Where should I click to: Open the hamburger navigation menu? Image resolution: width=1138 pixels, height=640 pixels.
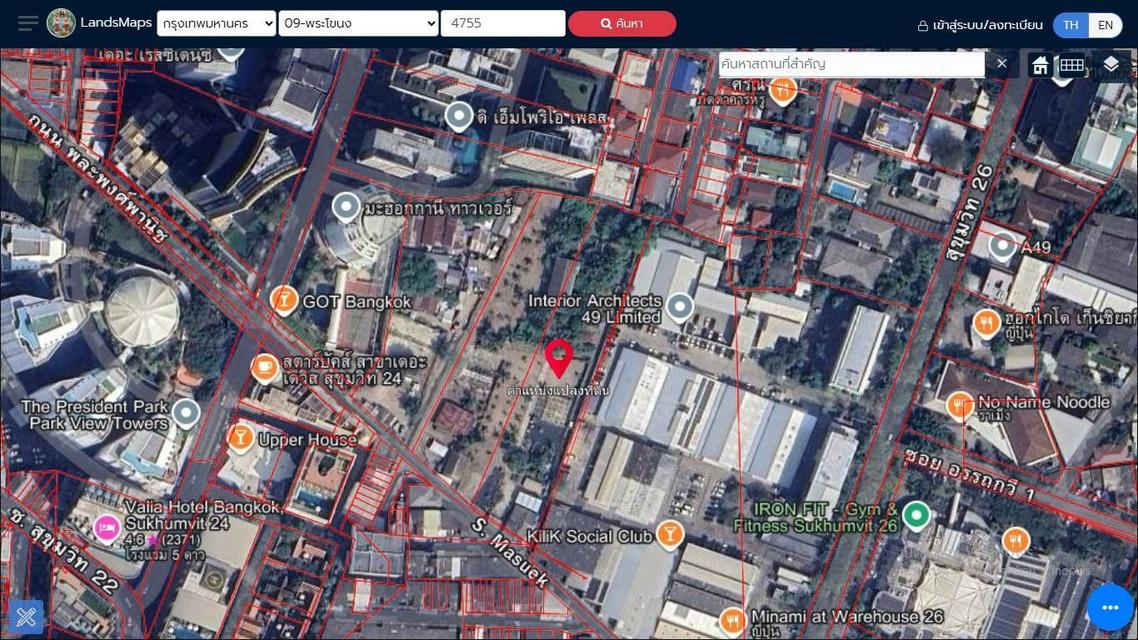click(x=27, y=22)
